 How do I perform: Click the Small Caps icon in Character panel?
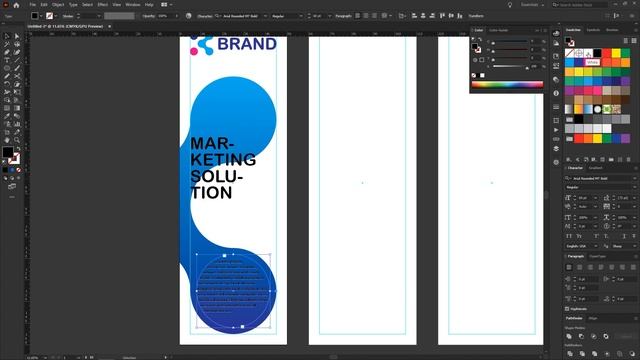coord(579,236)
